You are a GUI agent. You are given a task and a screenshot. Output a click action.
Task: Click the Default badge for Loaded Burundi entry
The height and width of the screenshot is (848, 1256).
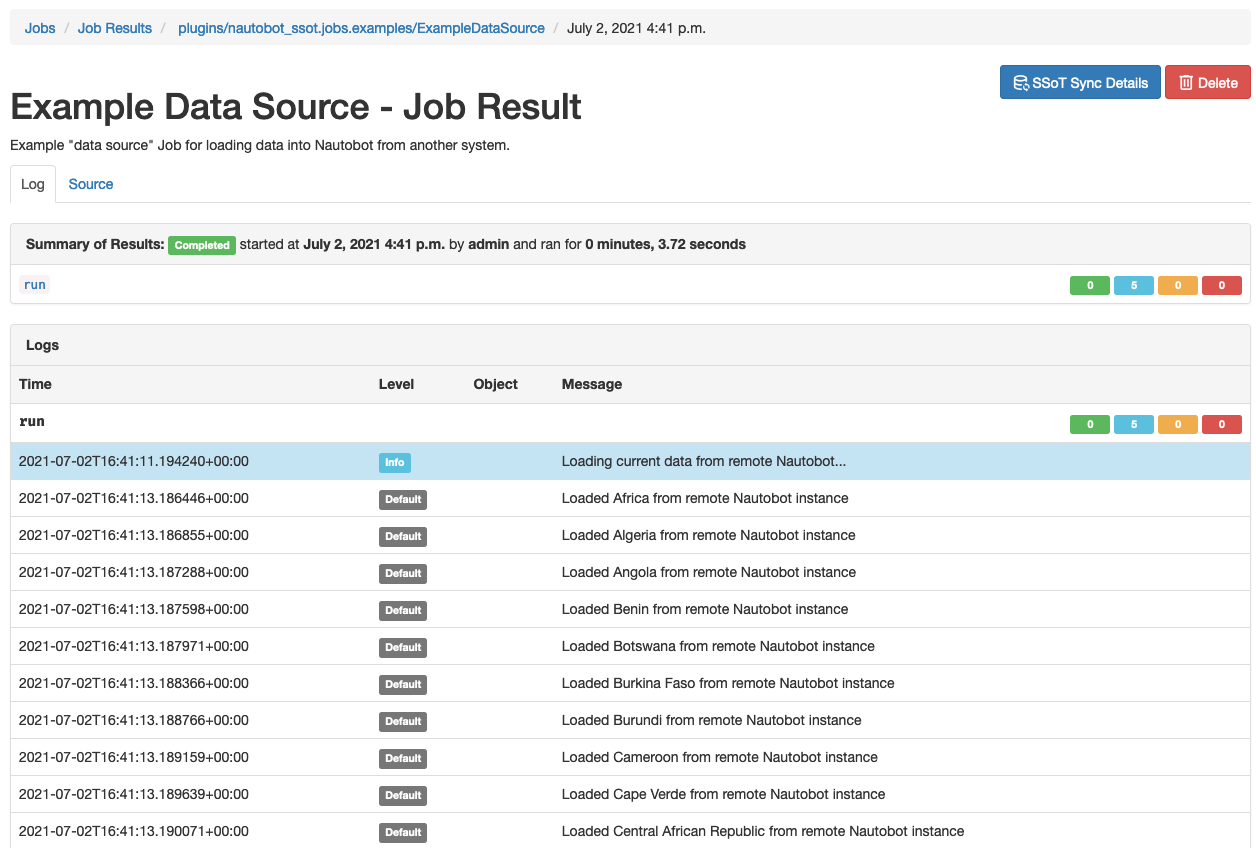point(402,720)
